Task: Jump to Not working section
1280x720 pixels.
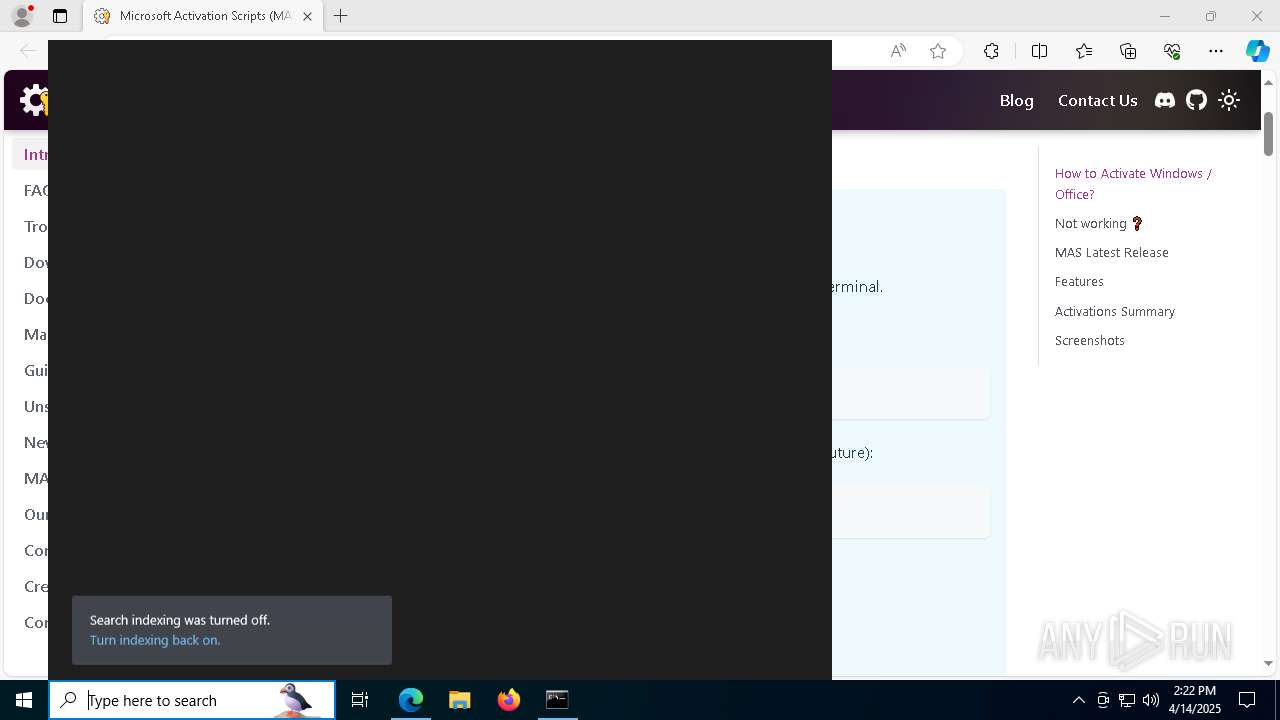Action: pos(1099,223)
